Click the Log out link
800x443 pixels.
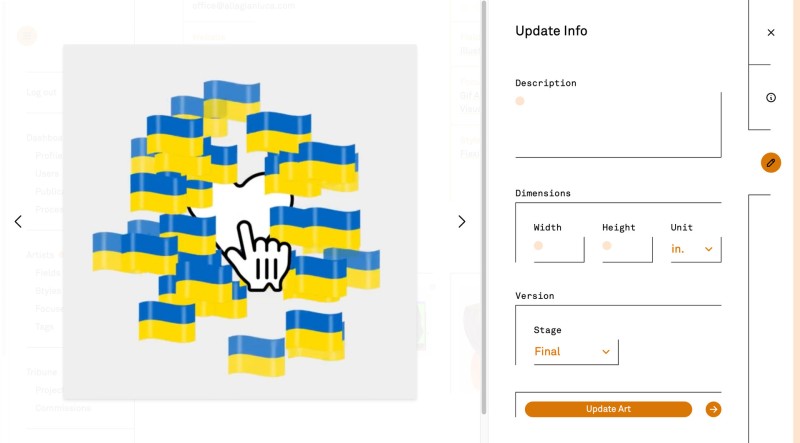(41, 93)
